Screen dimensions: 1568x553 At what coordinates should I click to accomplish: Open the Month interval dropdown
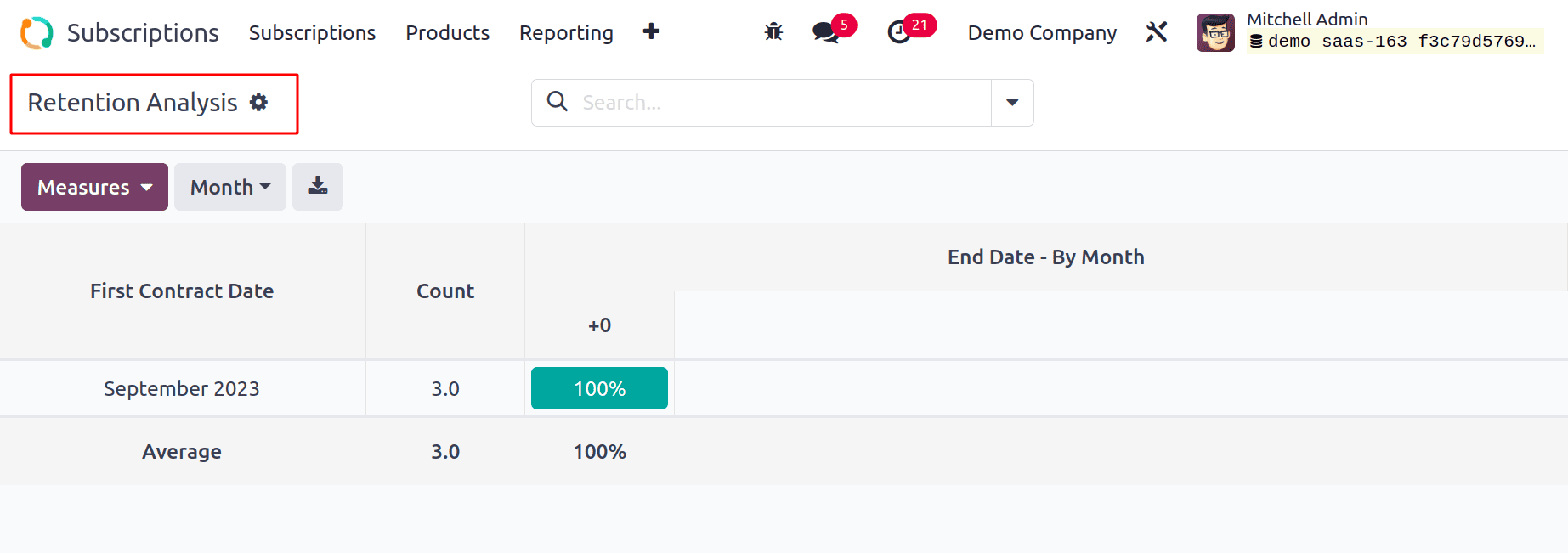[x=229, y=187]
